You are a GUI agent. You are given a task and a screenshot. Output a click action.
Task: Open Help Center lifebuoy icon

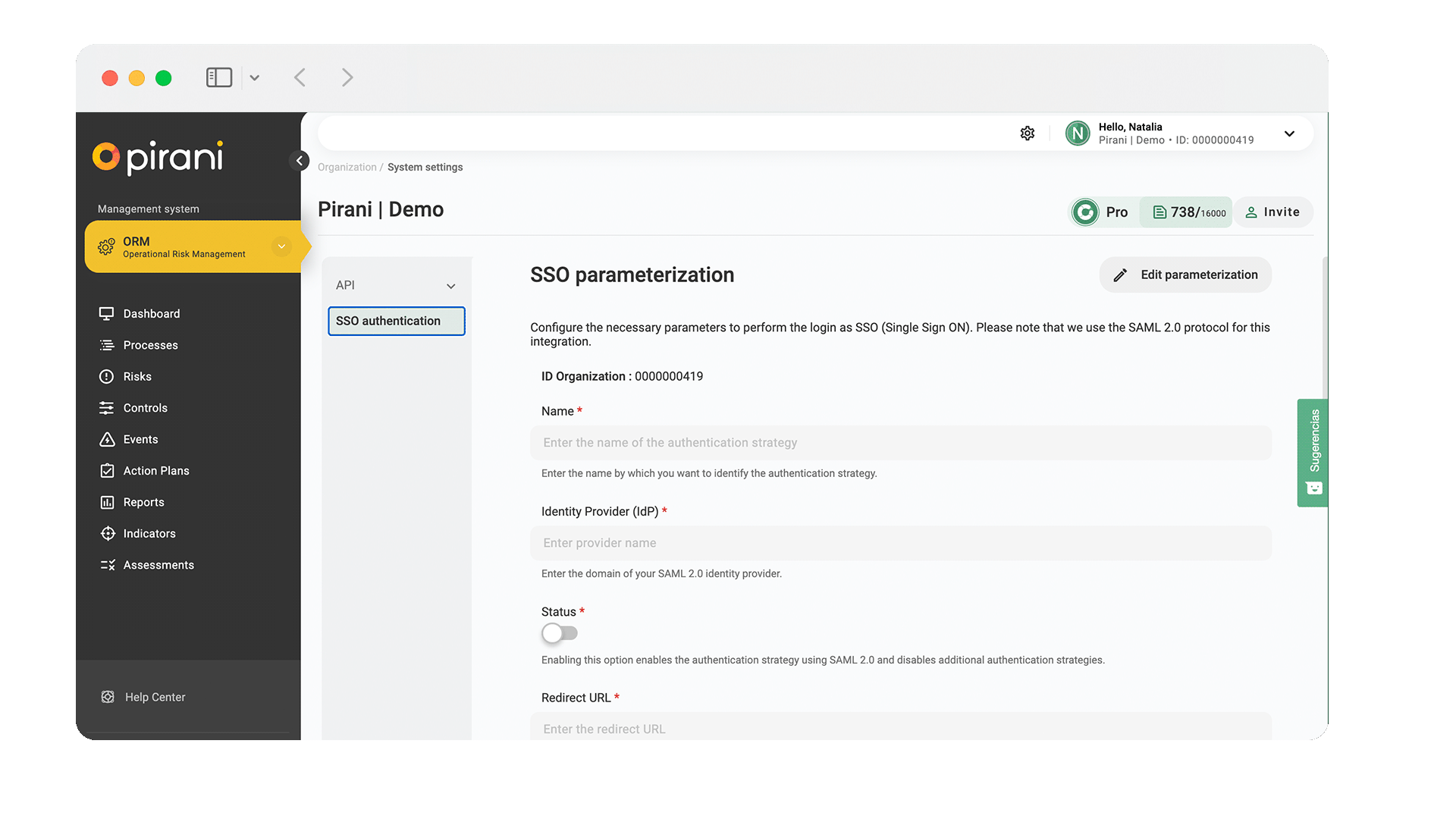click(x=108, y=697)
